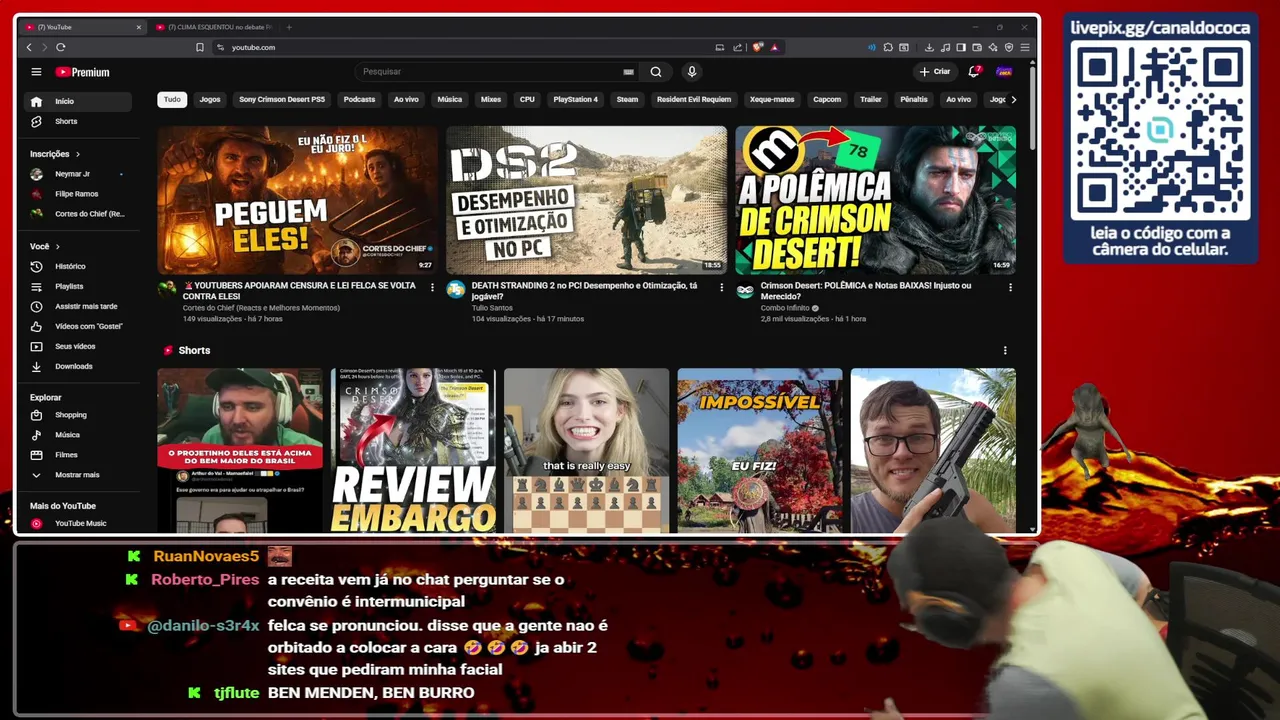
Task: Open the browser VPN shield icon
Action: point(1009,47)
